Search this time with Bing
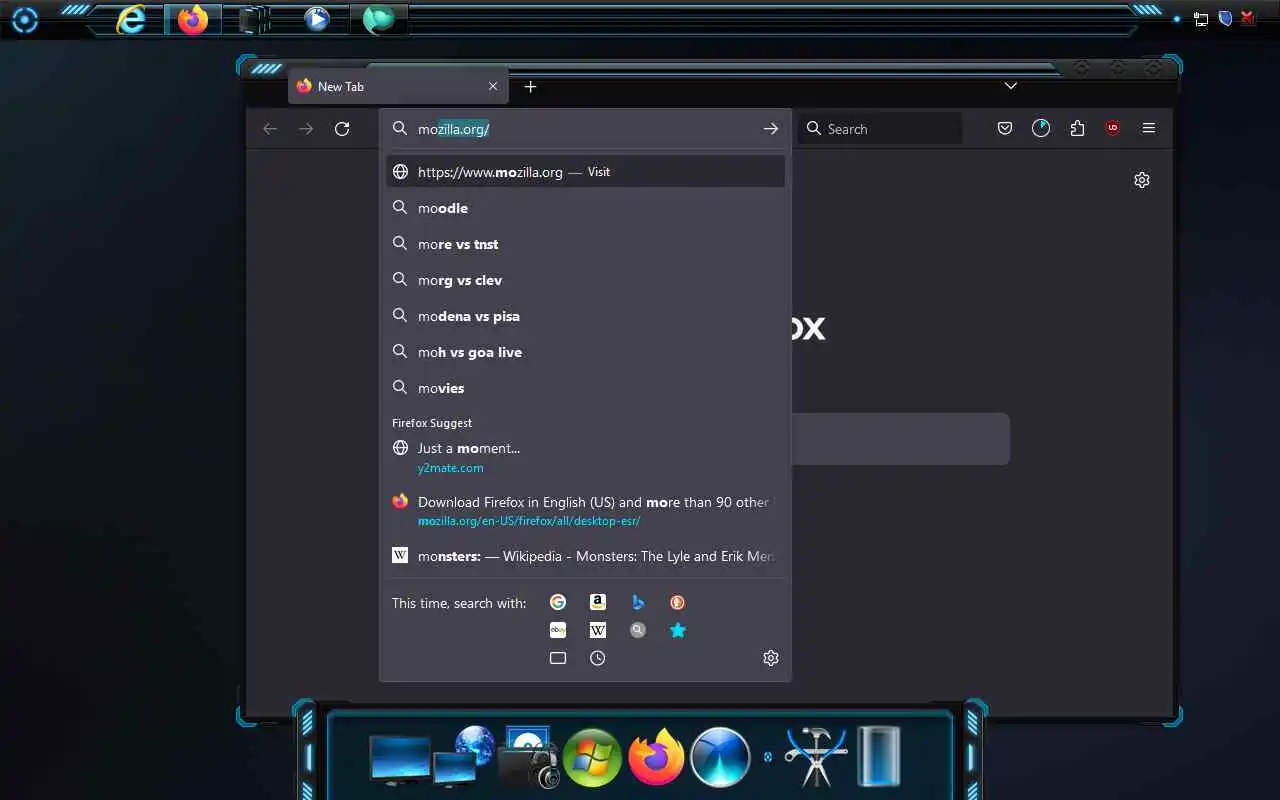This screenshot has height=800, width=1280. tap(638, 602)
